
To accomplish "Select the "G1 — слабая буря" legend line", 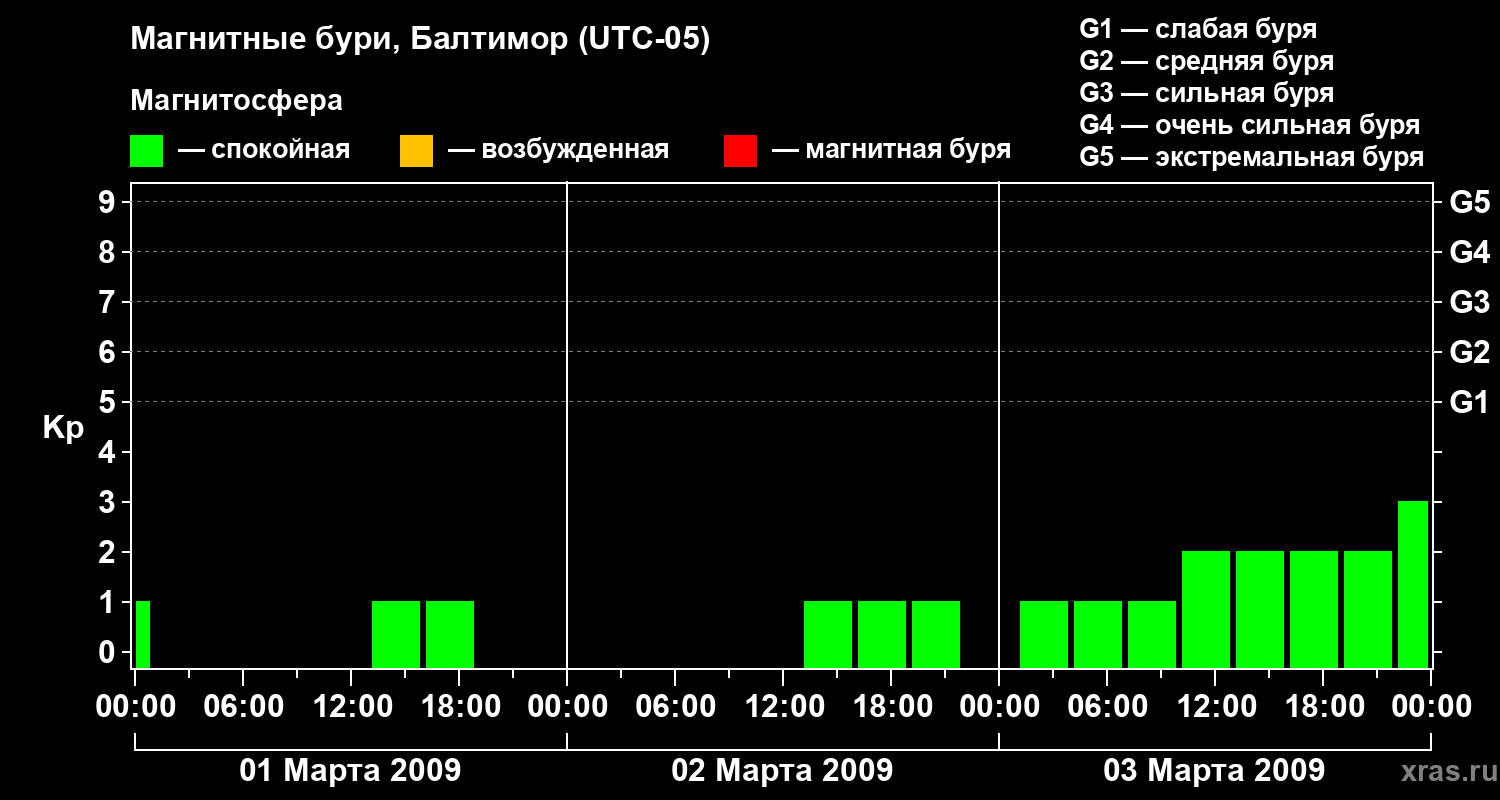I will 1198,29.
